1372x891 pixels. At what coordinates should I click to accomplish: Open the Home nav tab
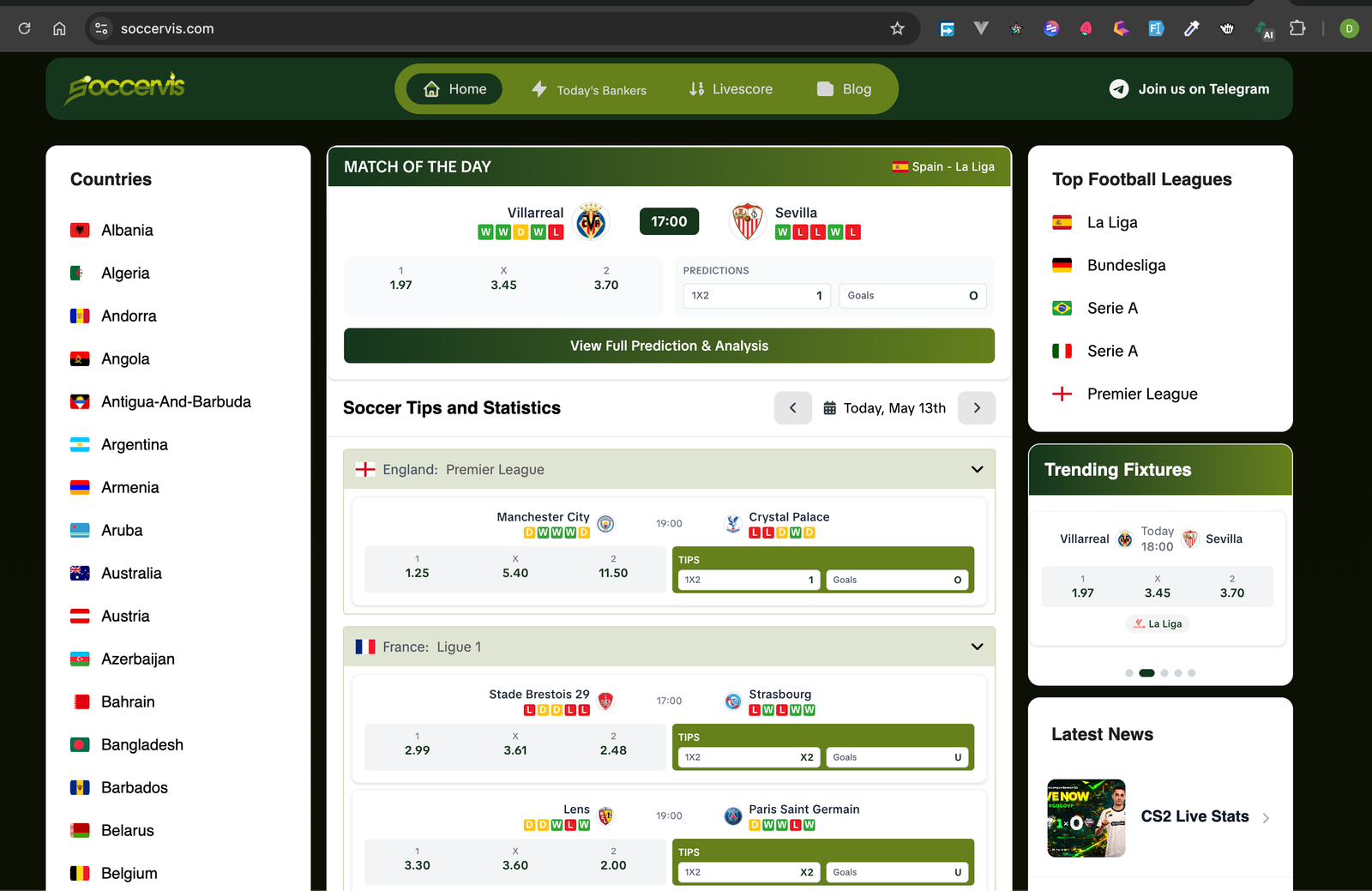point(454,89)
